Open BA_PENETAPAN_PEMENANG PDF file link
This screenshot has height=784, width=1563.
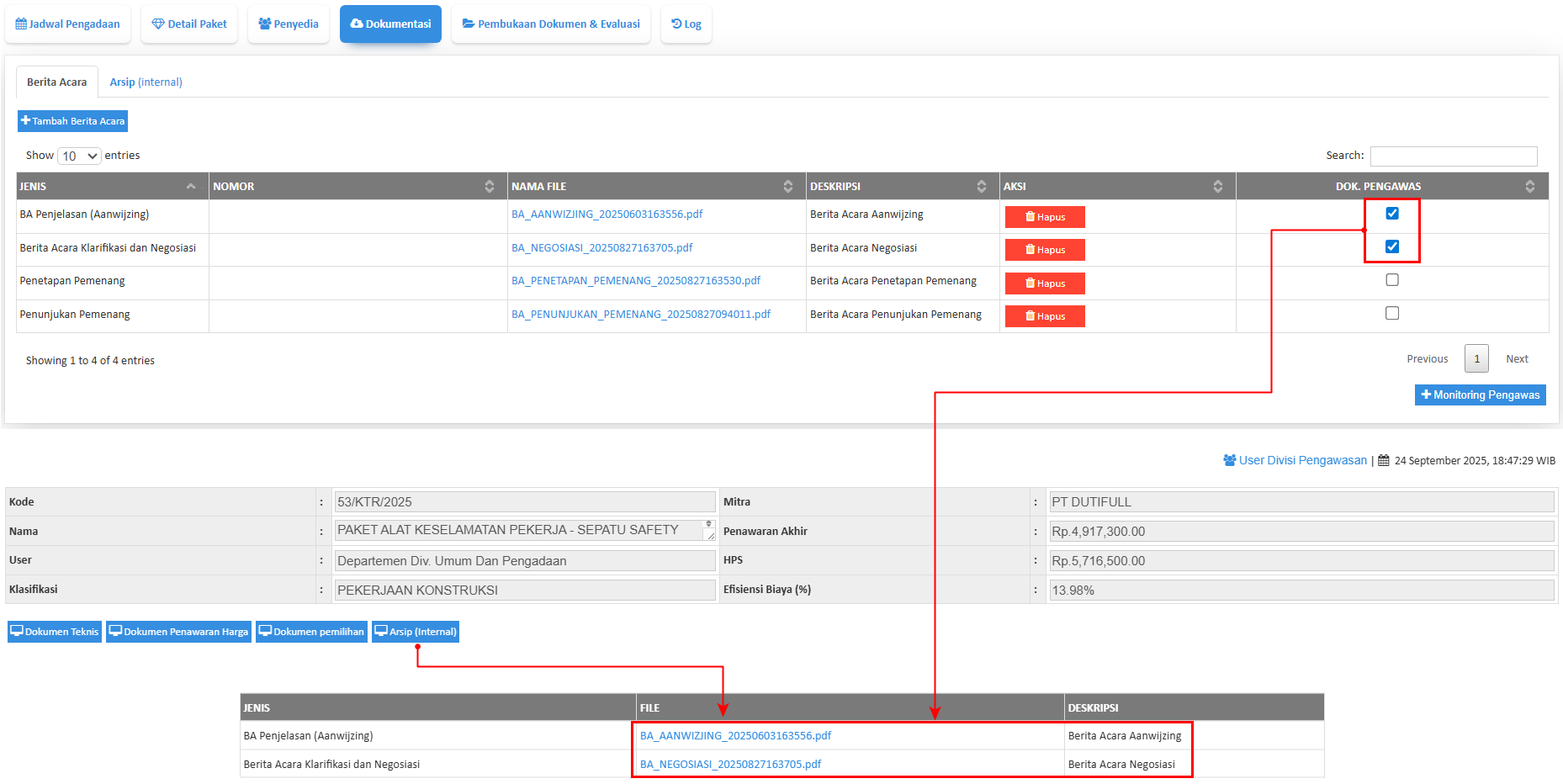pos(635,281)
